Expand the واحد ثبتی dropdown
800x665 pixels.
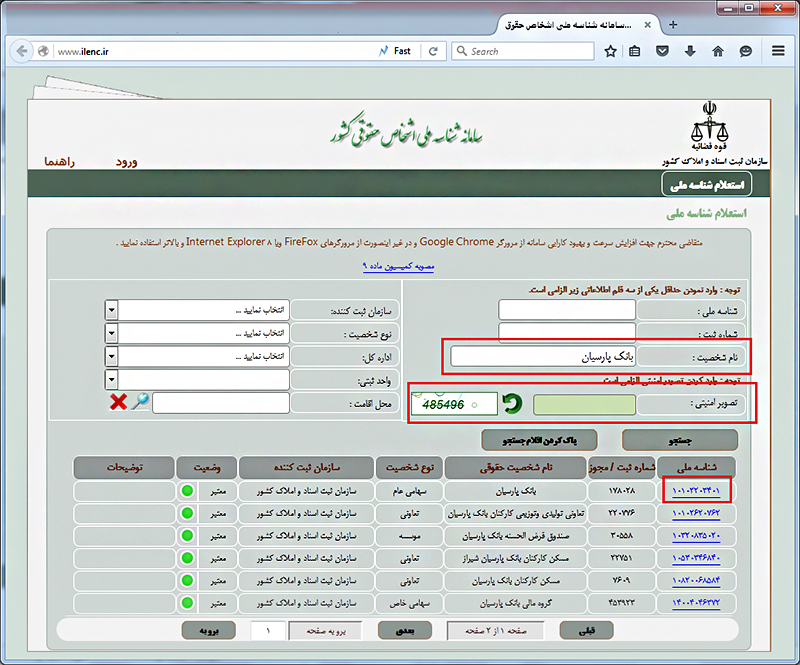[x=111, y=379]
